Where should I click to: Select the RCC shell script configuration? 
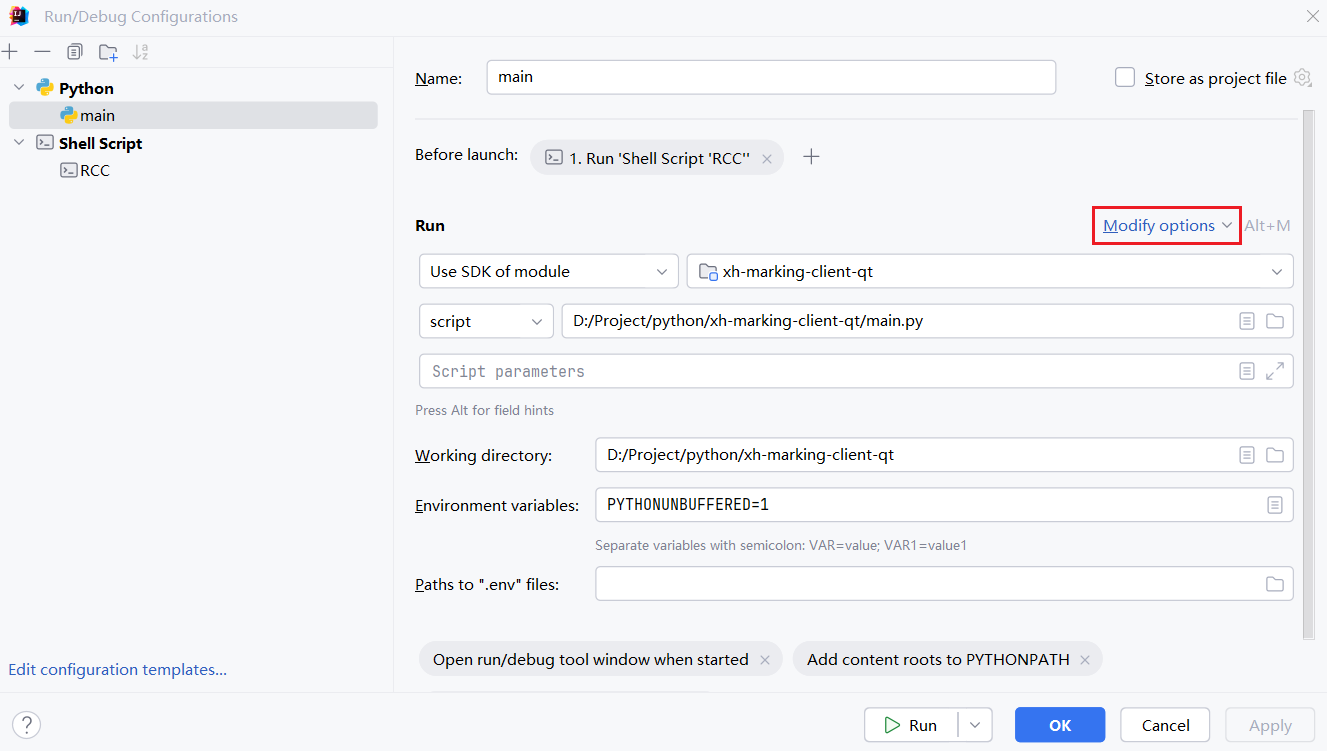[94, 171]
